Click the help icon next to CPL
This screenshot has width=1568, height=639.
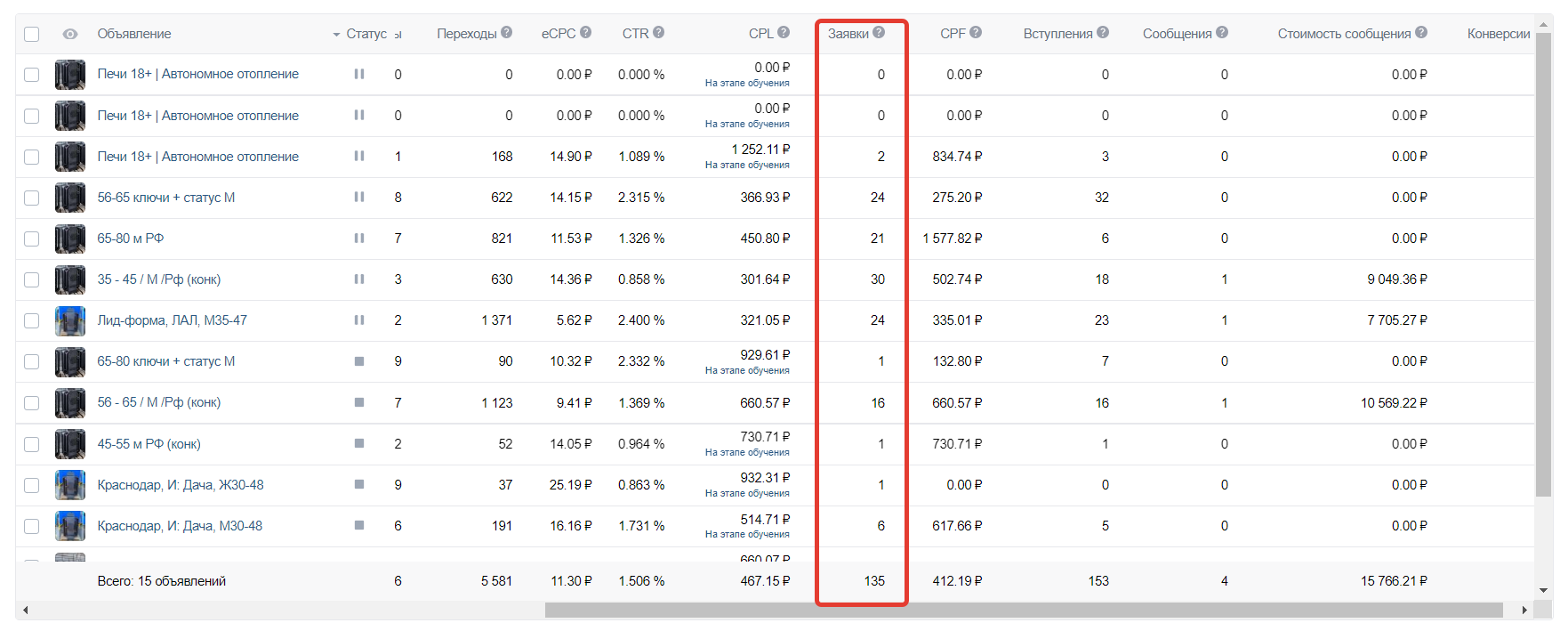click(784, 33)
